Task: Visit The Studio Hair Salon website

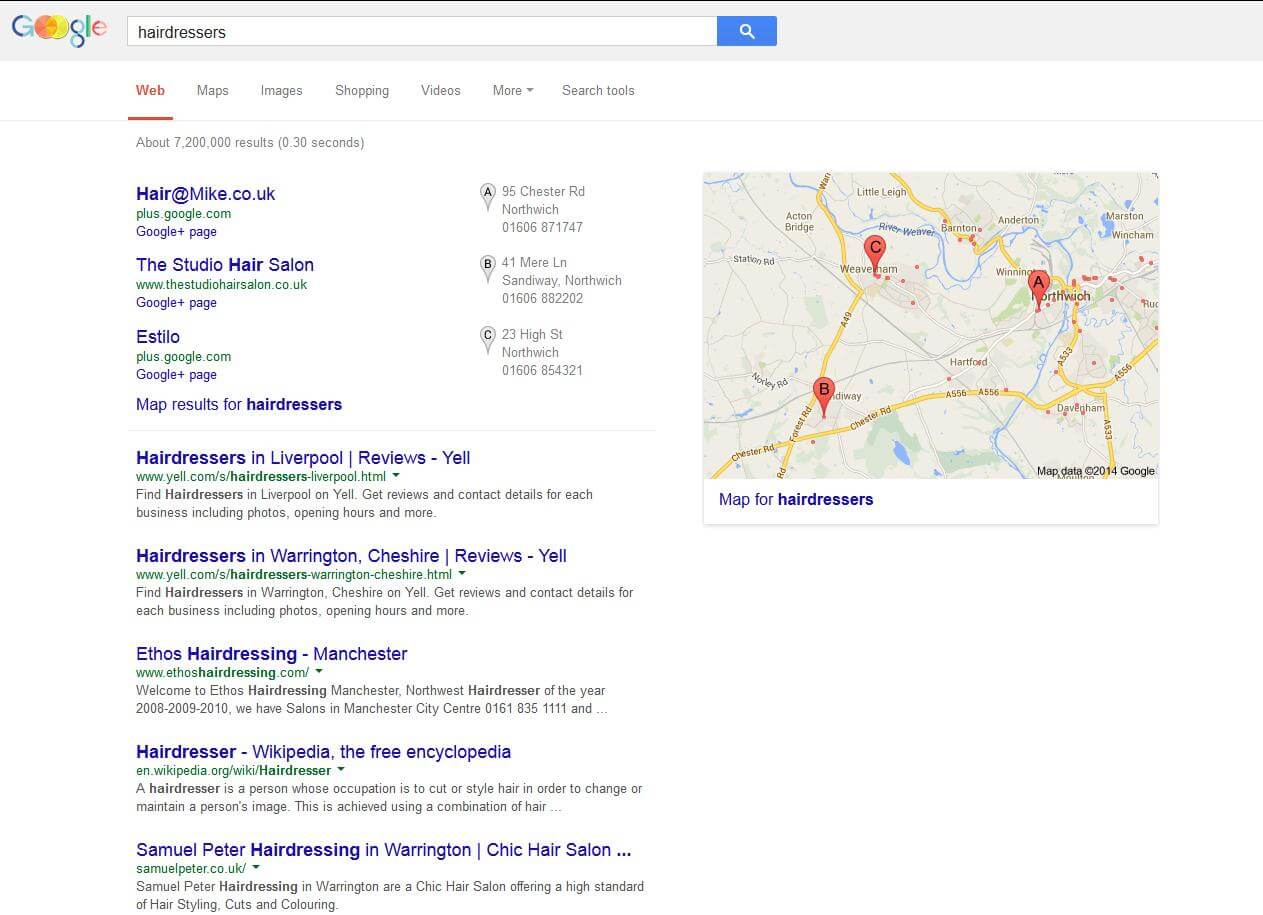Action: [224, 264]
